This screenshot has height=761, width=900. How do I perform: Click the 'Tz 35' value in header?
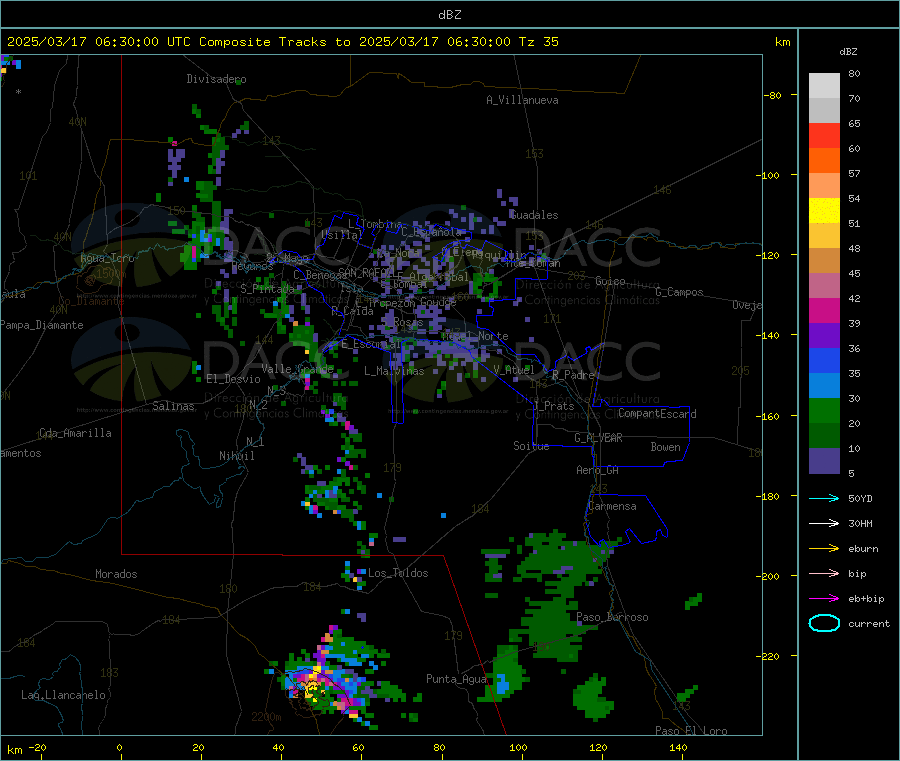click(x=538, y=42)
